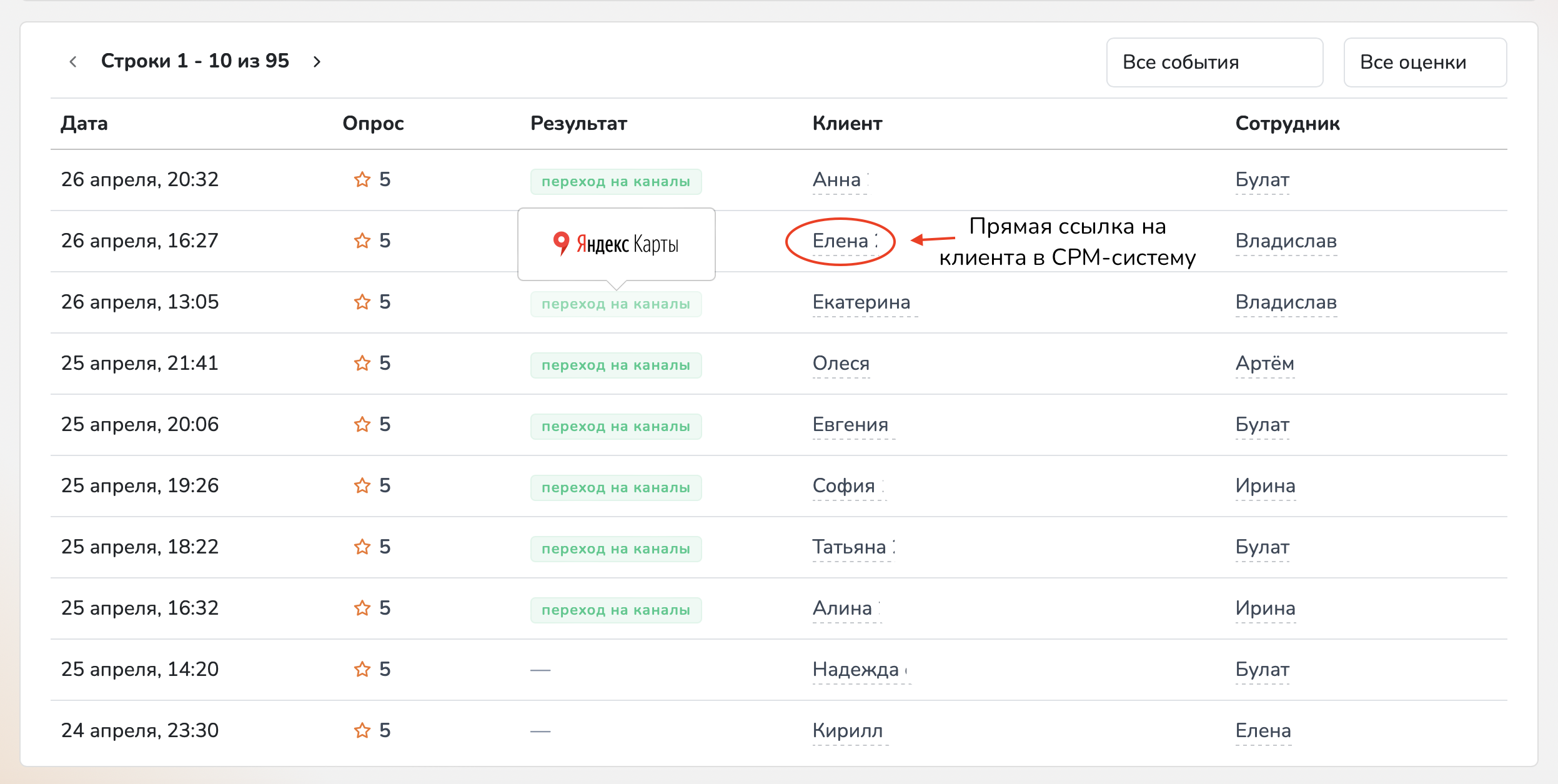Open employee Владислав in 16:27 row
The width and height of the screenshot is (1558, 784).
(1286, 241)
